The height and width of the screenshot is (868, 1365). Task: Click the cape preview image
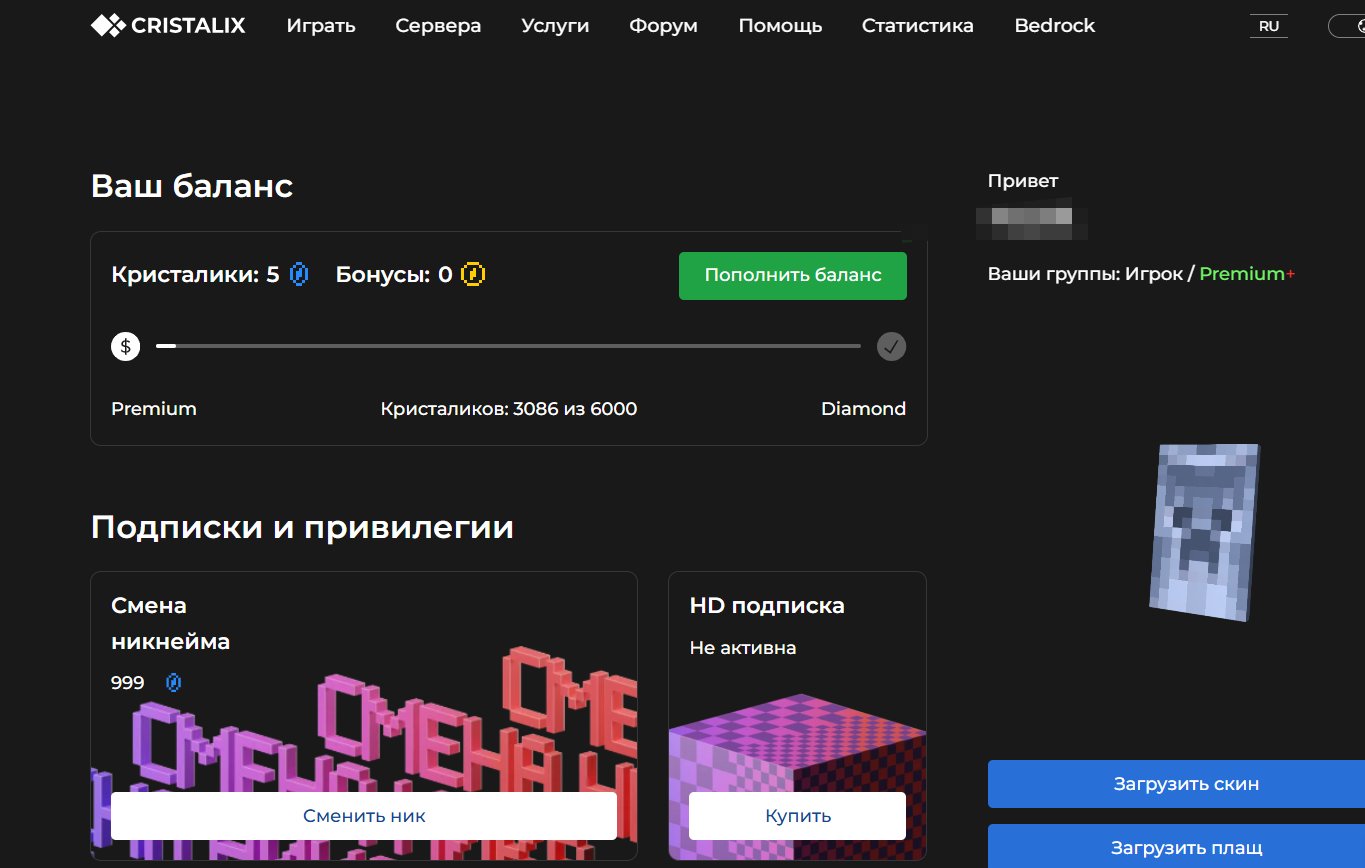[x=1204, y=532]
